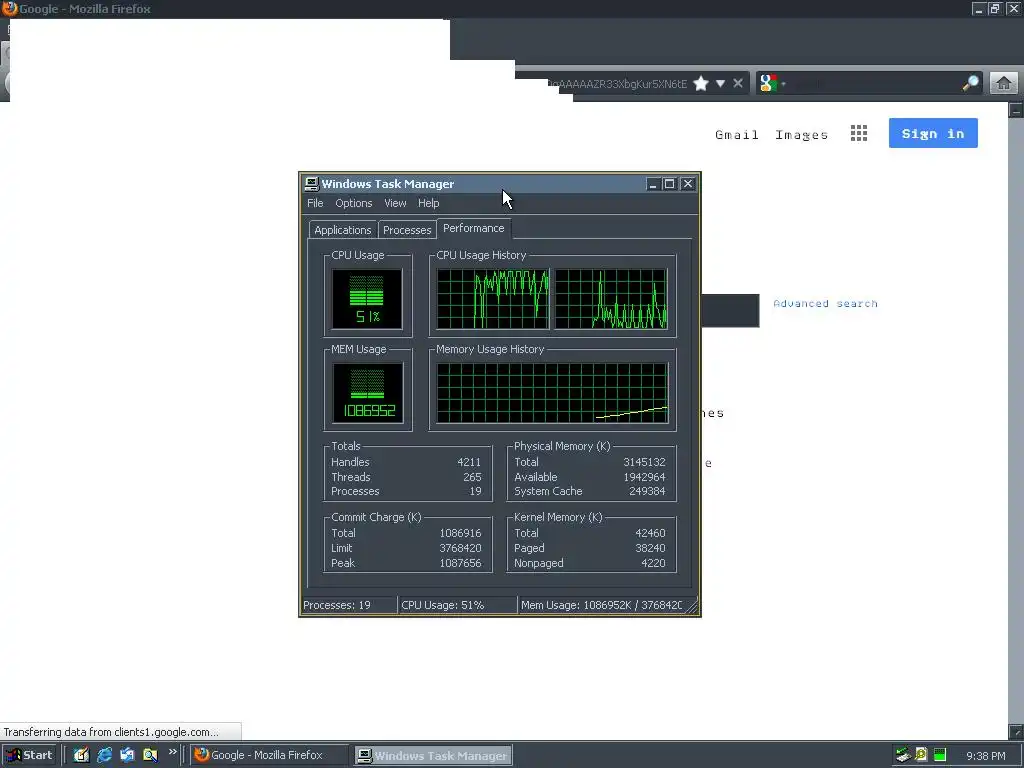Click the yellow magnifier document tray icon

coord(921,755)
